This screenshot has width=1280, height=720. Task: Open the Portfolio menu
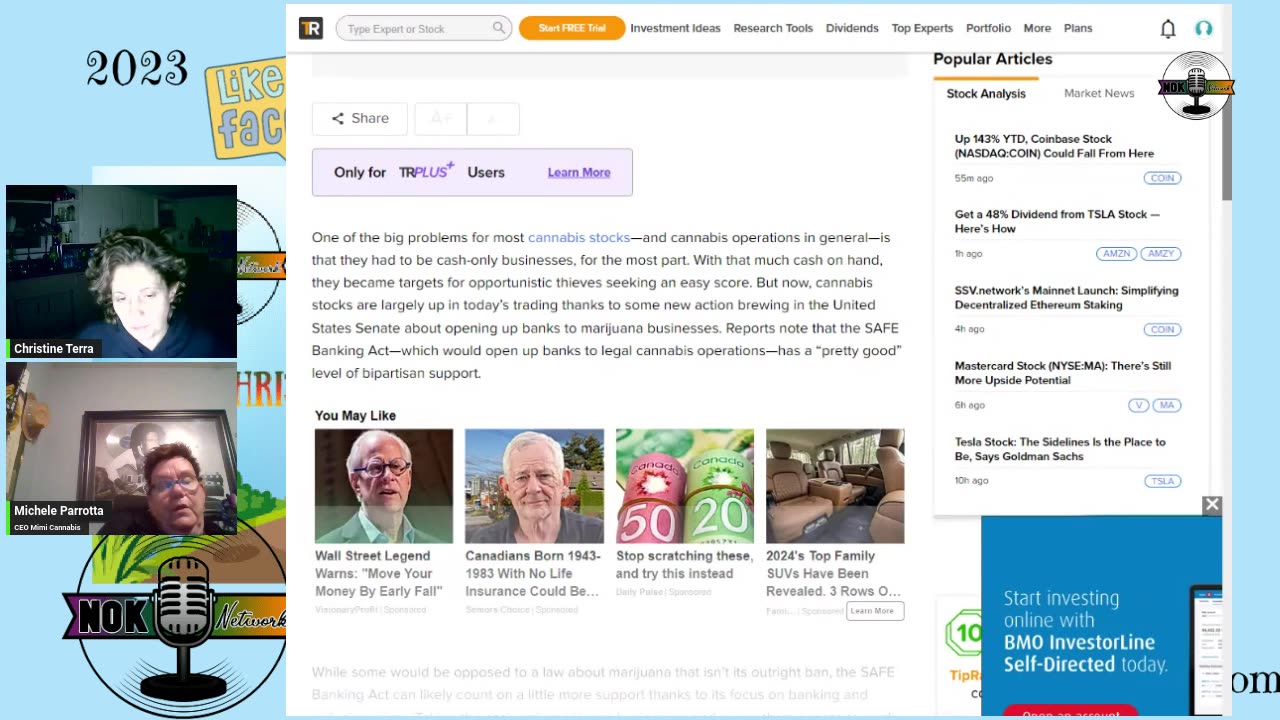click(988, 28)
